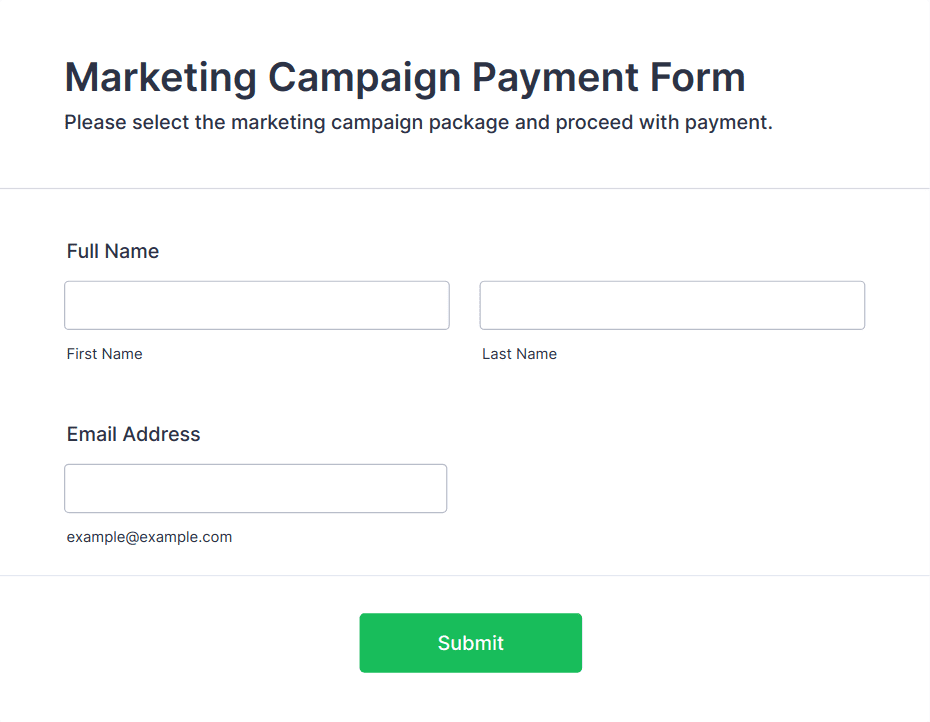Click the word Address in the email label

[x=161, y=434]
